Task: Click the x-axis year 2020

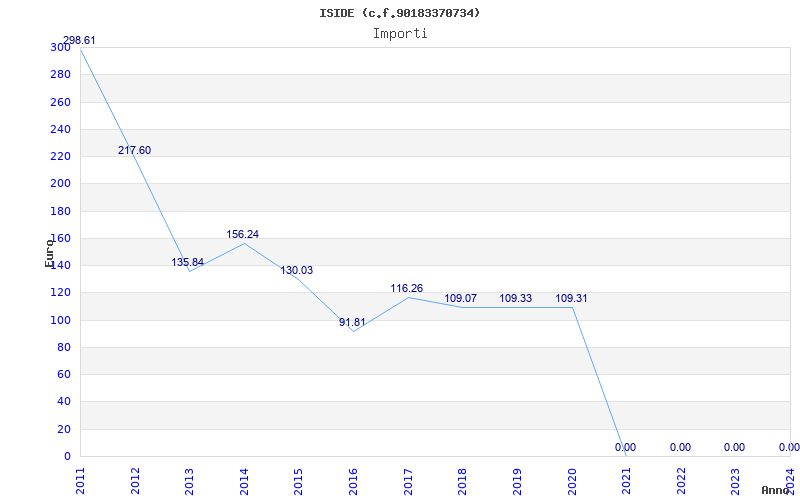Action: tap(571, 482)
